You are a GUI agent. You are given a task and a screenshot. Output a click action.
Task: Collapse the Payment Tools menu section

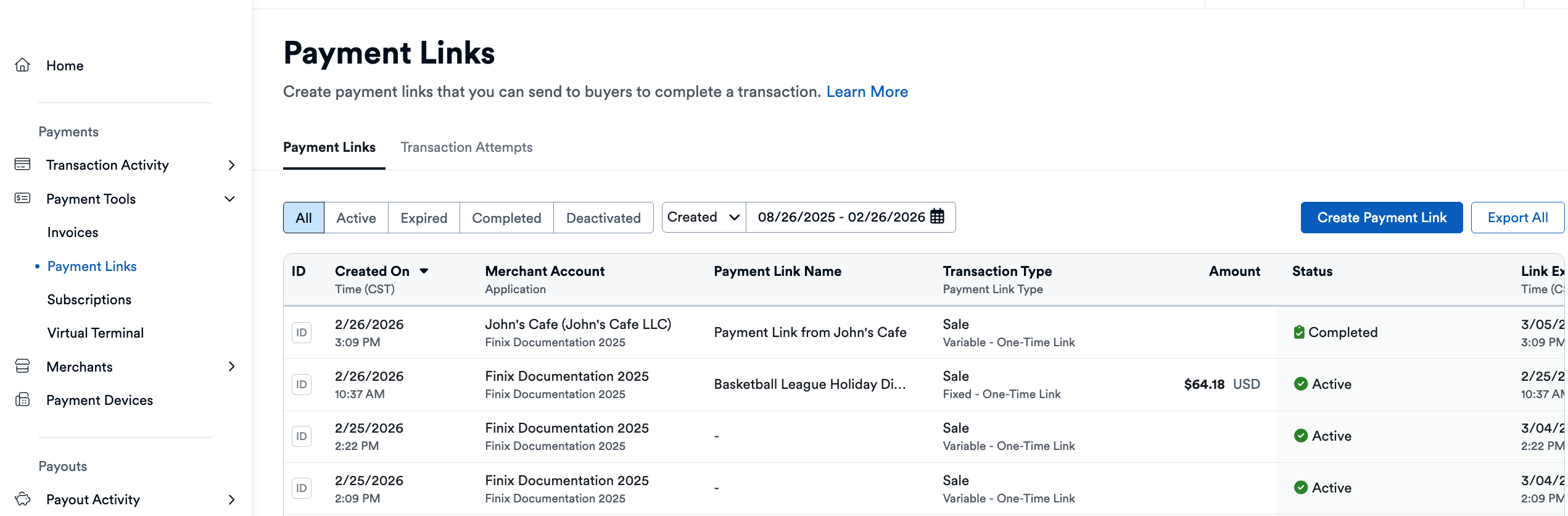(229, 199)
